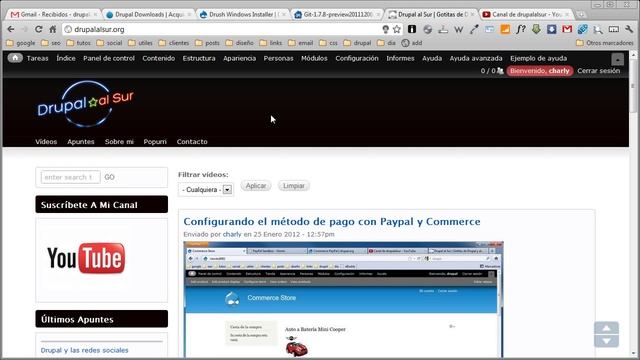The height and width of the screenshot is (360, 640).
Task: Click the scroll-down arrow widget button
Action: tap(607, 341)
